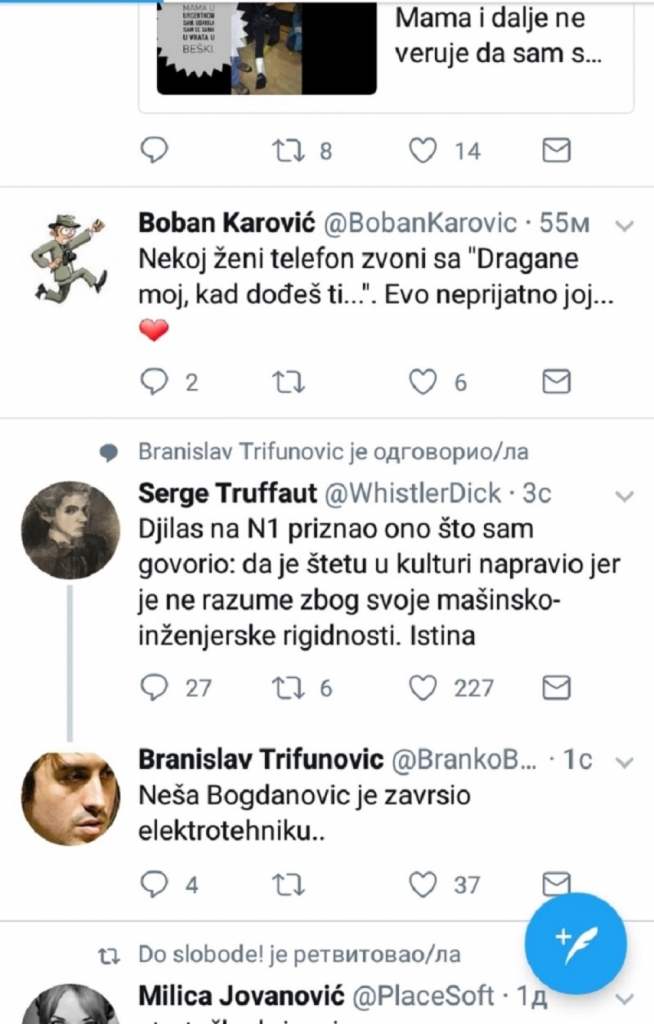Open the 'Mama i dalje ne veruje' image preview
The width and height of the screenshot is (654, 1024).
click(265, 50)
